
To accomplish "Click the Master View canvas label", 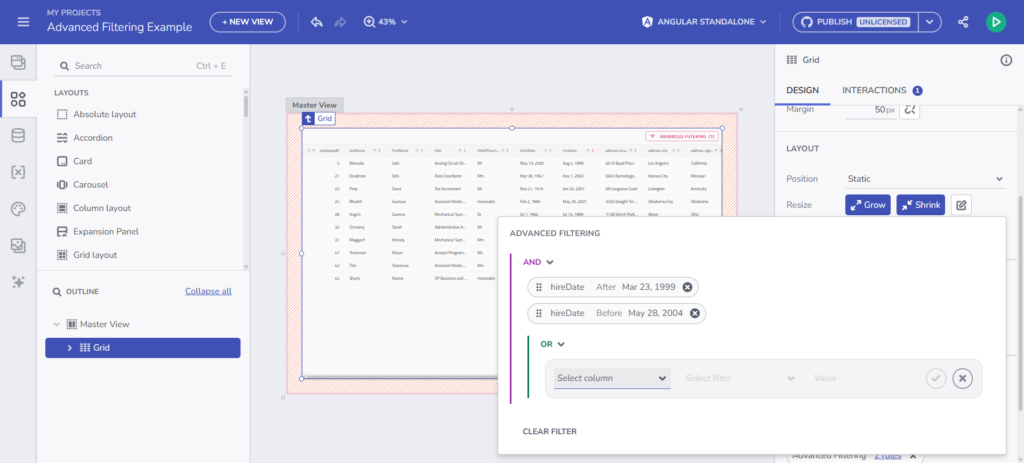I will 314,105.
